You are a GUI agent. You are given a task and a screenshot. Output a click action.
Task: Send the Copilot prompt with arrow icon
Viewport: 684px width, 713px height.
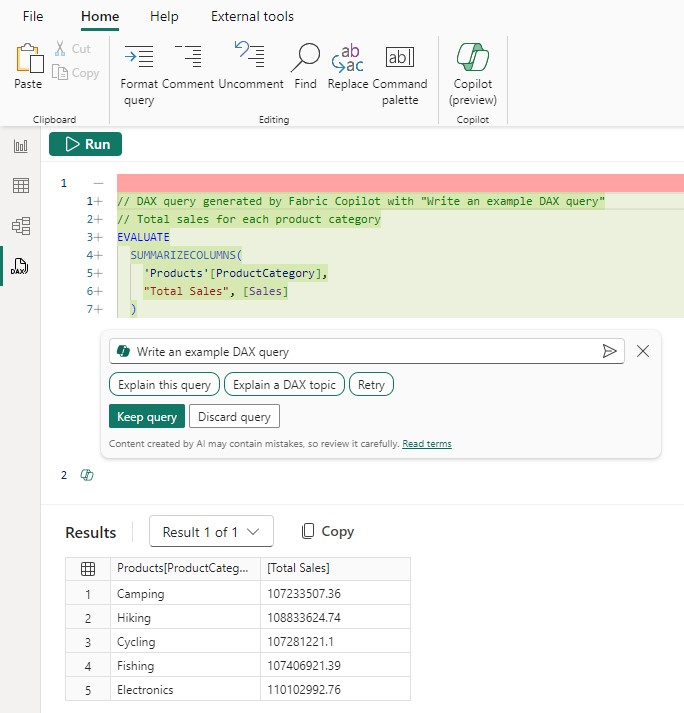609,351
